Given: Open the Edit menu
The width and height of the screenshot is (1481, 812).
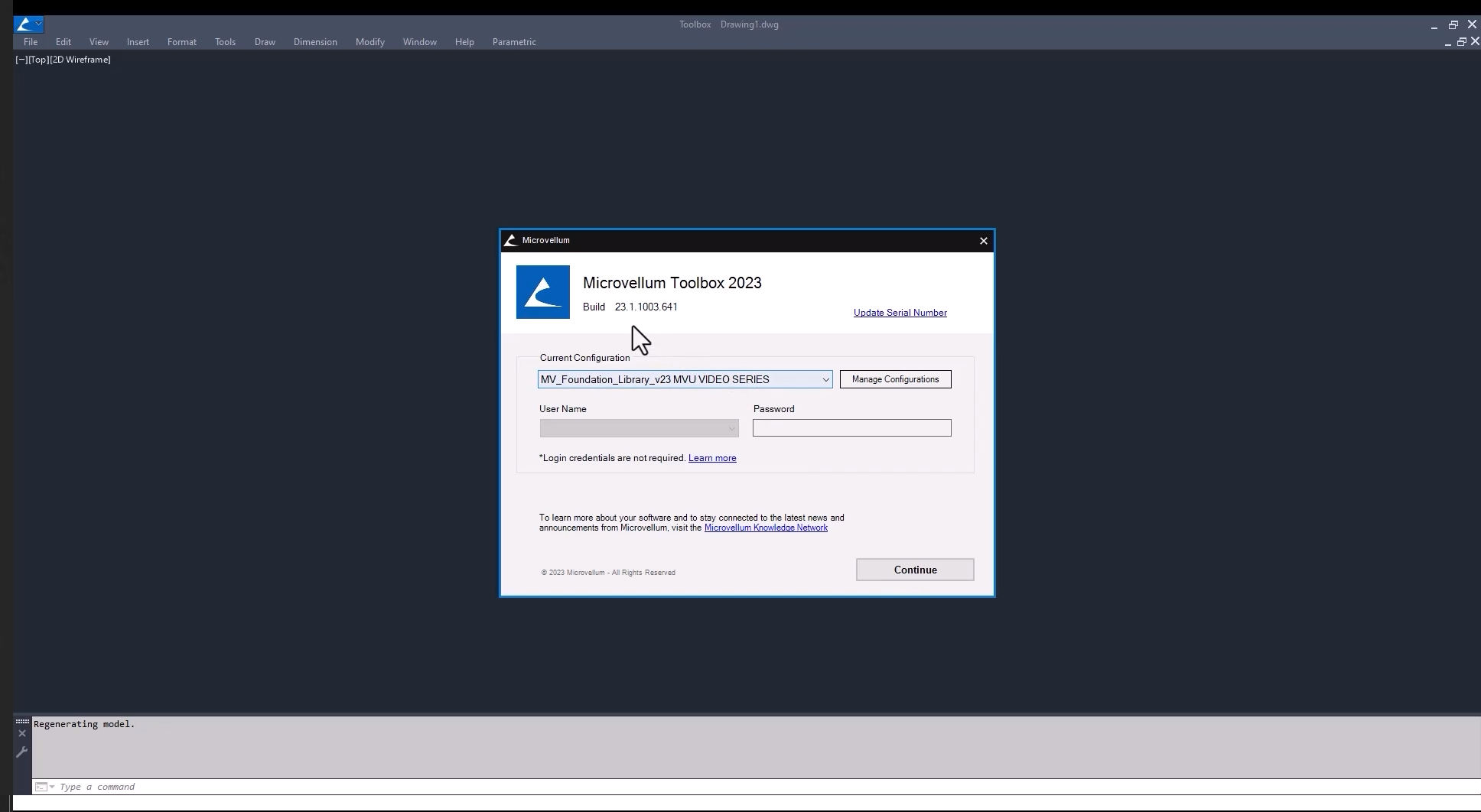Looking at the screenshot, I should pos(63,42).
